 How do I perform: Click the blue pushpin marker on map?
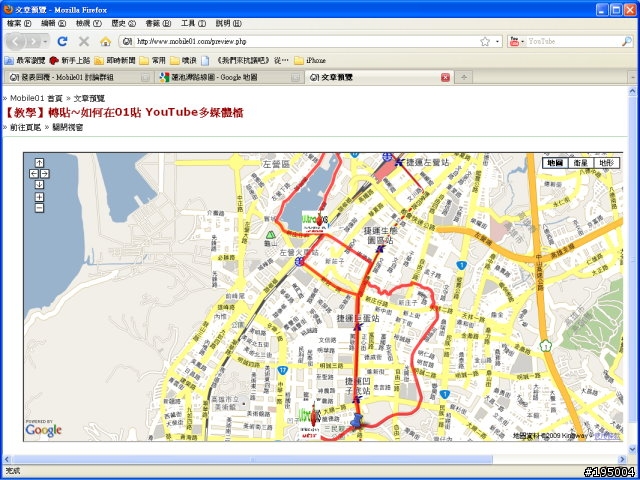356,420
